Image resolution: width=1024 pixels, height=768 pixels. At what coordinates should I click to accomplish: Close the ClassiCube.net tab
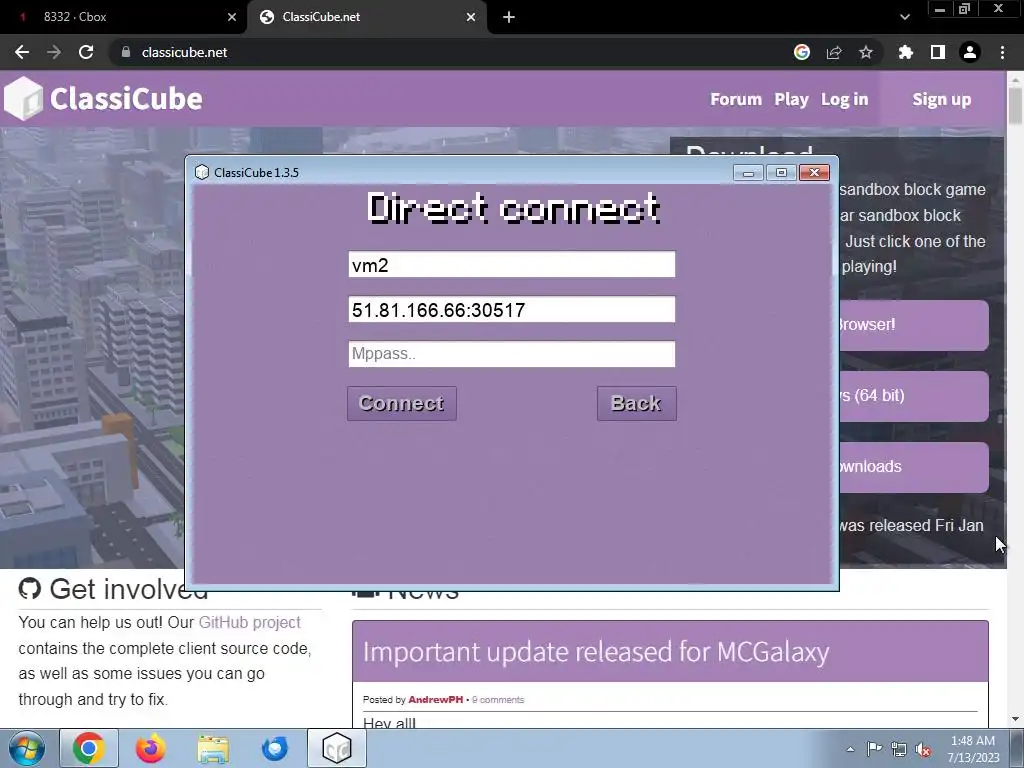tap(471, 17)
